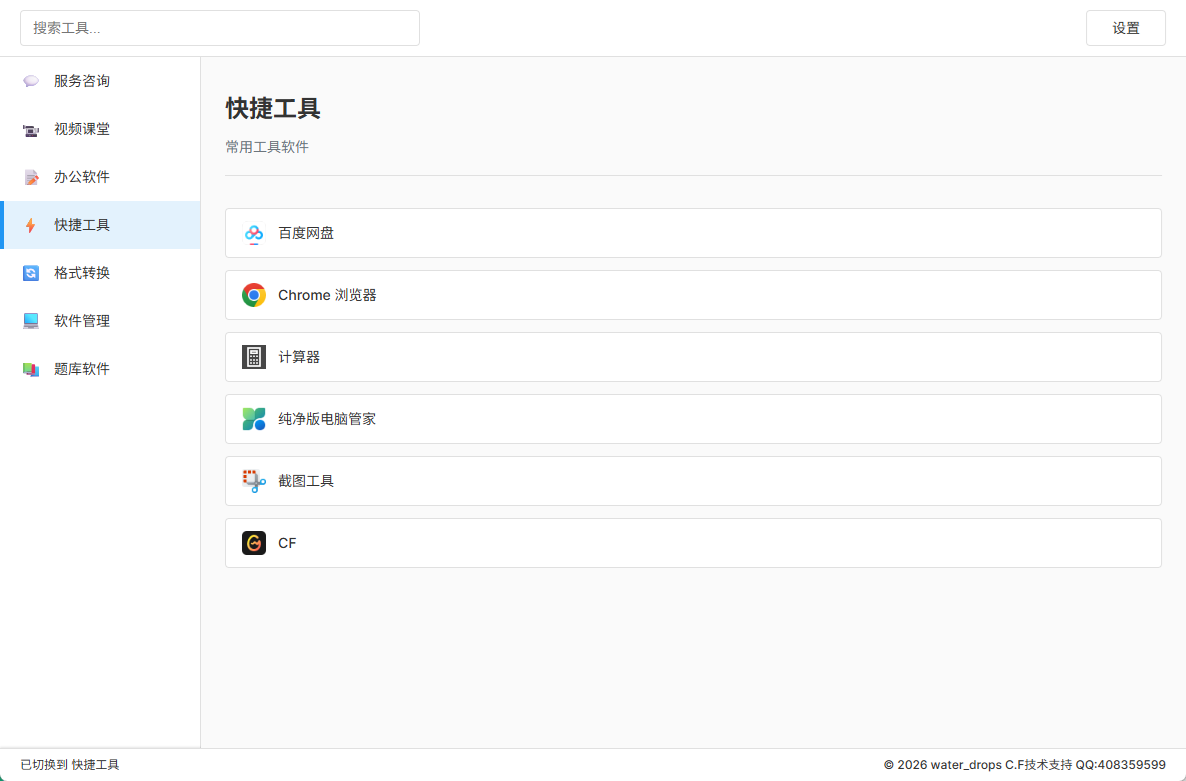The image size is (1186, 781).
Task: Select the 截图工具 scissors screenshot icon
Action: [x=254, y=481]
